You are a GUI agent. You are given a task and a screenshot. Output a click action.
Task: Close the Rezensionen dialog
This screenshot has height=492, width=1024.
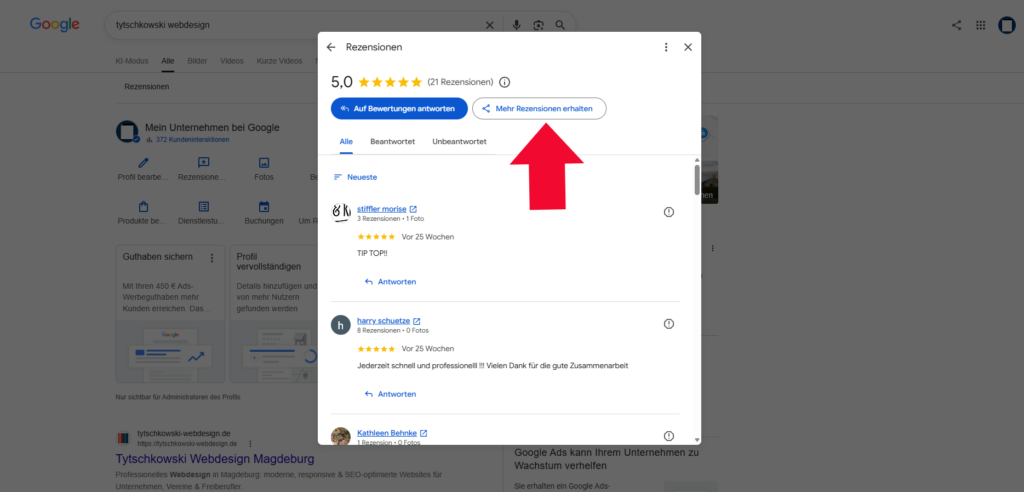(x=688, y=47)
